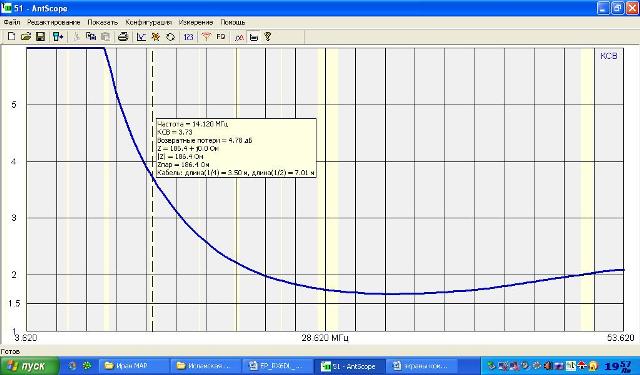This screenshot has width=640, height=375.
Task: Click the antenna measurement icon
Action: point(206,37)
